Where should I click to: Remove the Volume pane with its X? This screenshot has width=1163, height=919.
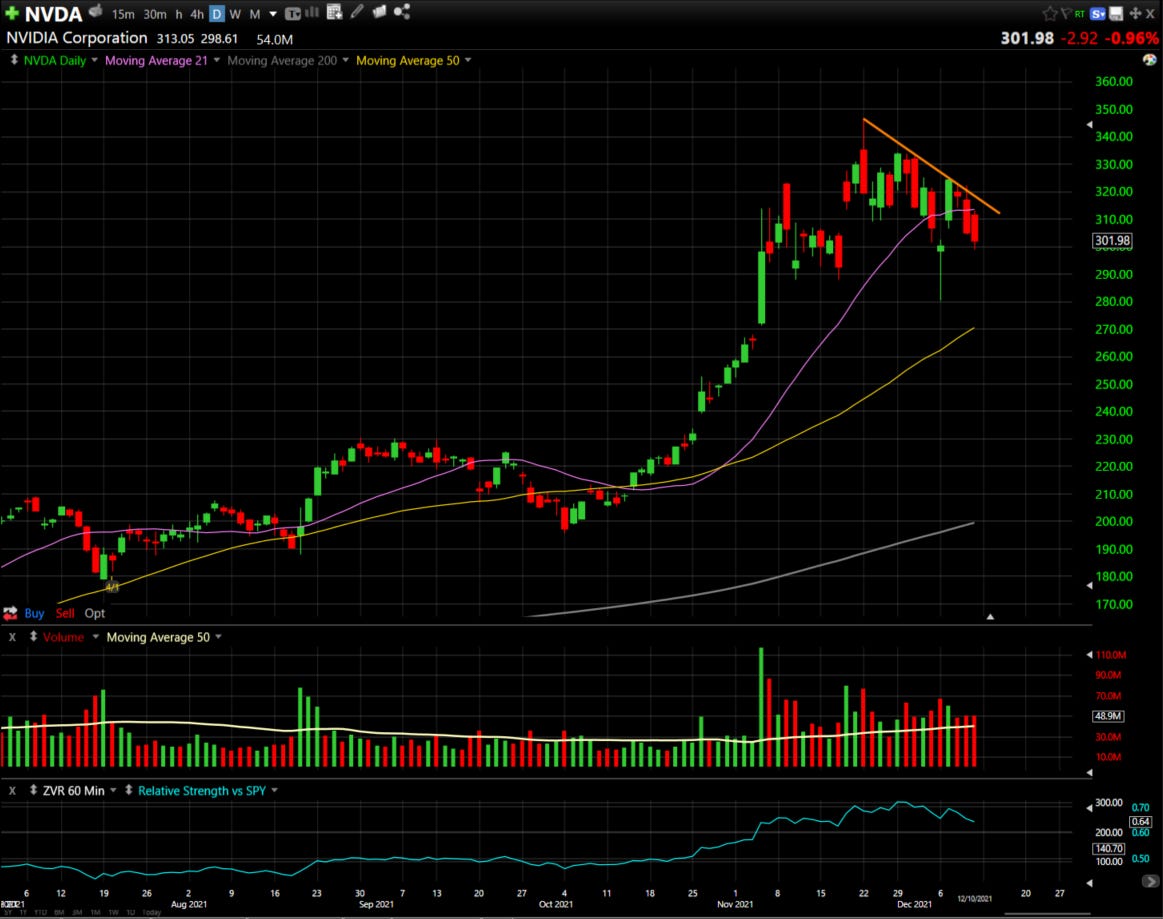click(x=12, y=637)
